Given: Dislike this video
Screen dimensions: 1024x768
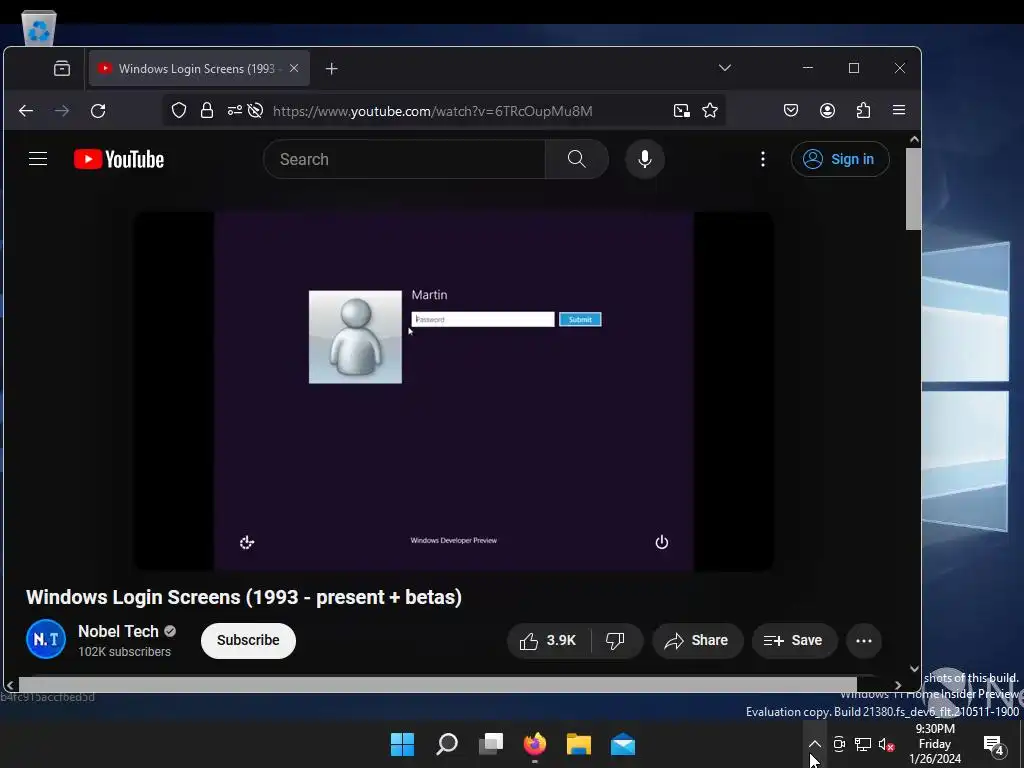Looking at the screenshot, I should tap(615, 641).
